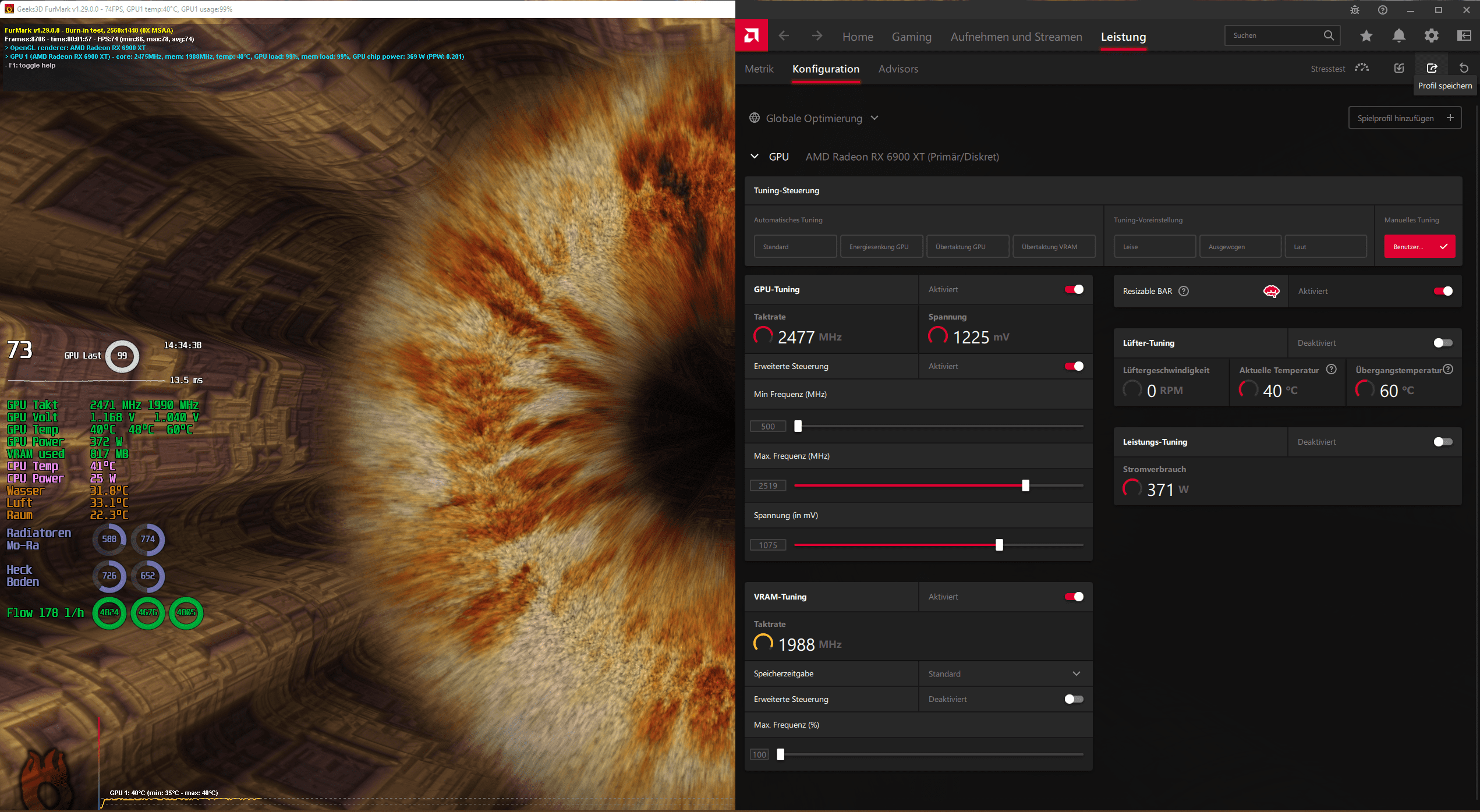The height and width of the screenshot is (812, 1480).
Task: Click the VRAM Max. Frequenz 100 value box
Action: 759,754
